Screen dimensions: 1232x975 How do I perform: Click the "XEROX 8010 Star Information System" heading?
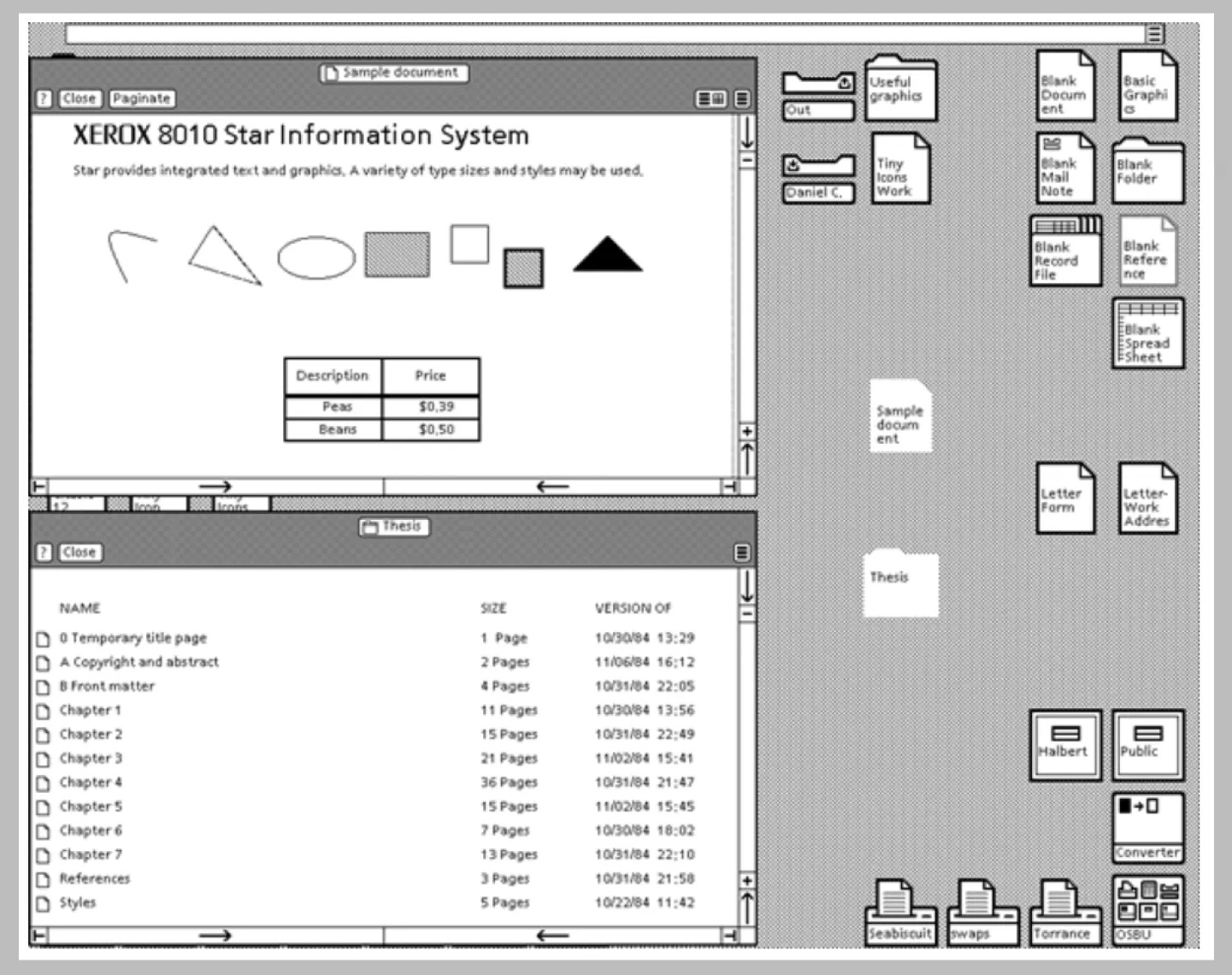(301, 135)
